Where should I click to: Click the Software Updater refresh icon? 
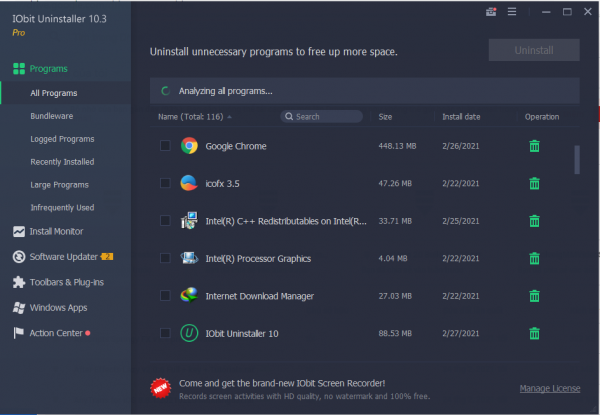point(19,257)
